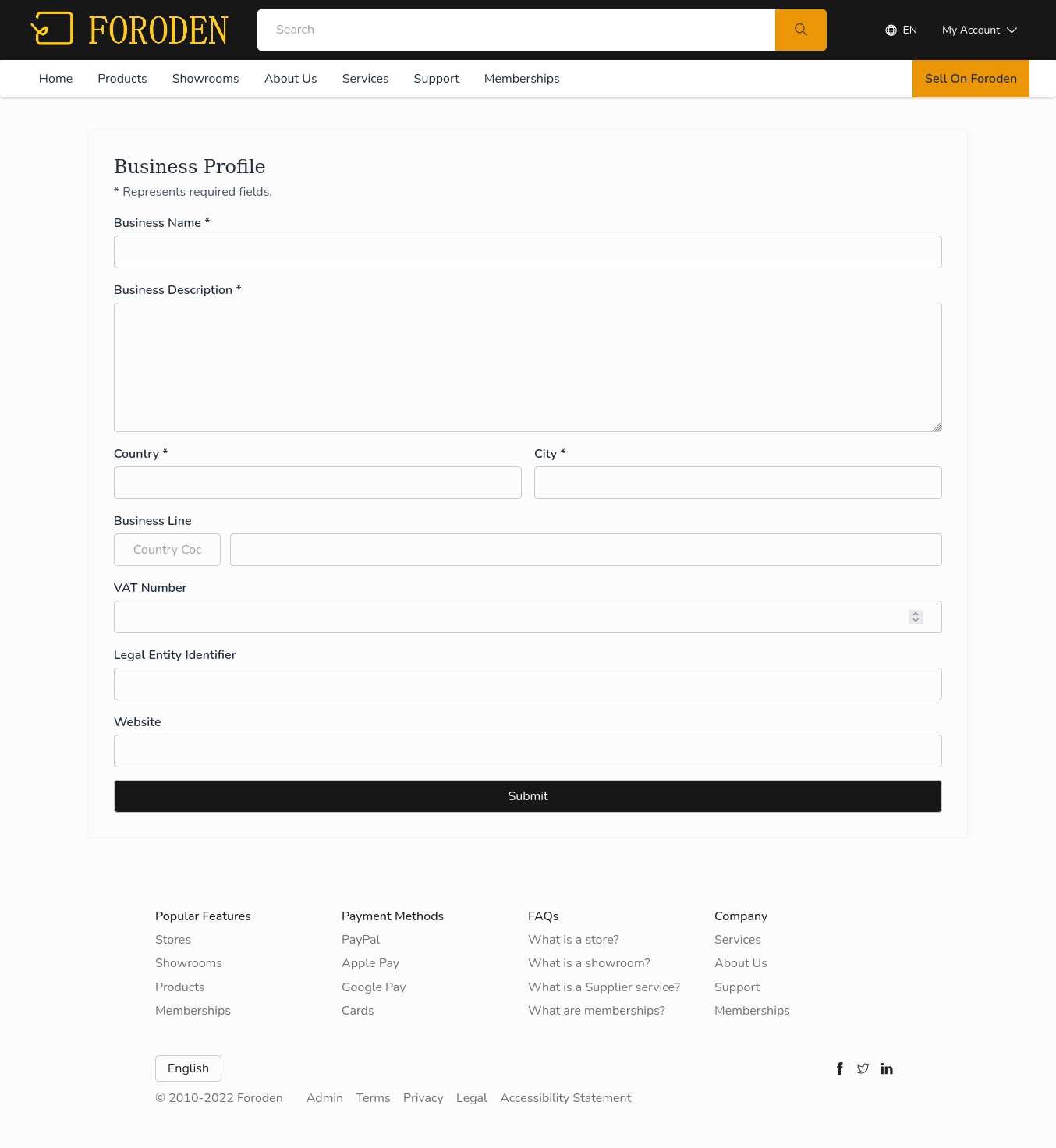Click the Business Line phone number field

click(x=586, y=550)
